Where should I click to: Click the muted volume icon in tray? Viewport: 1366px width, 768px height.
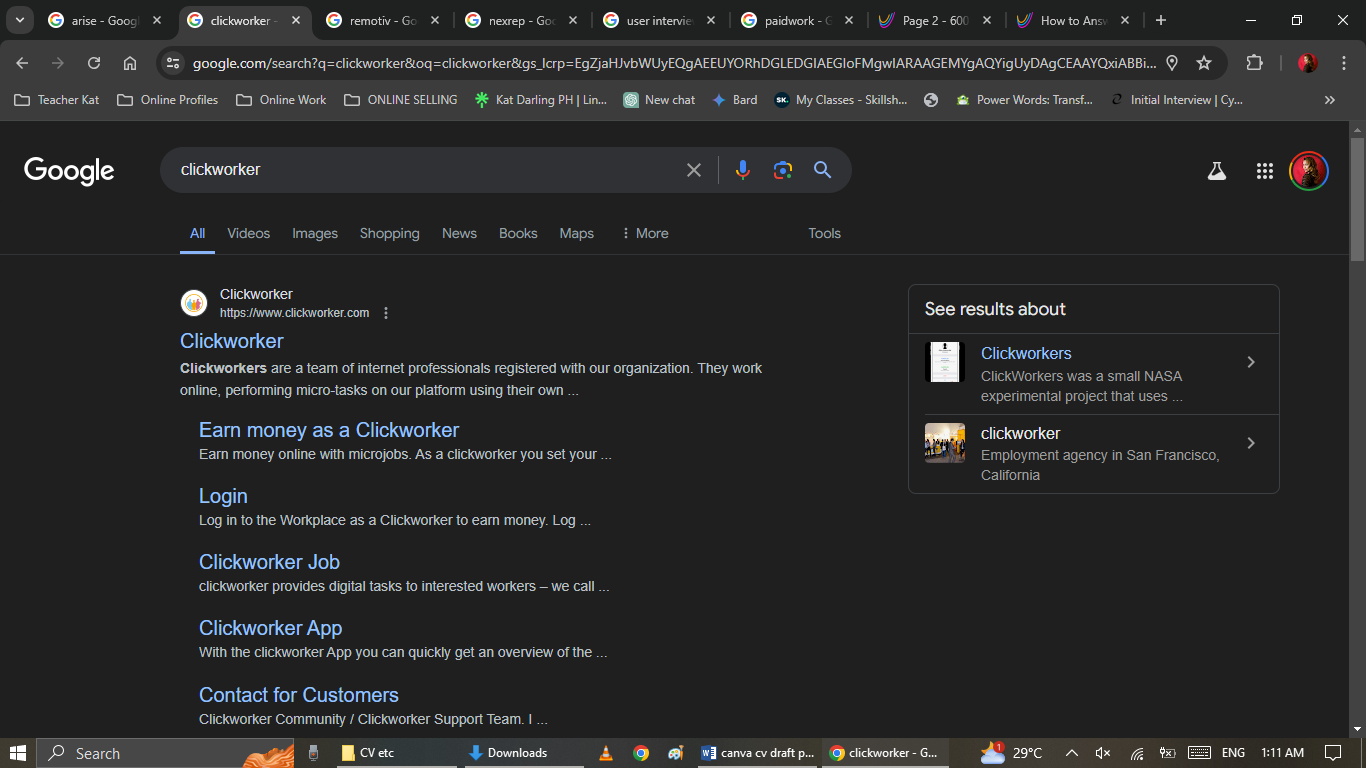(1103, 753)
